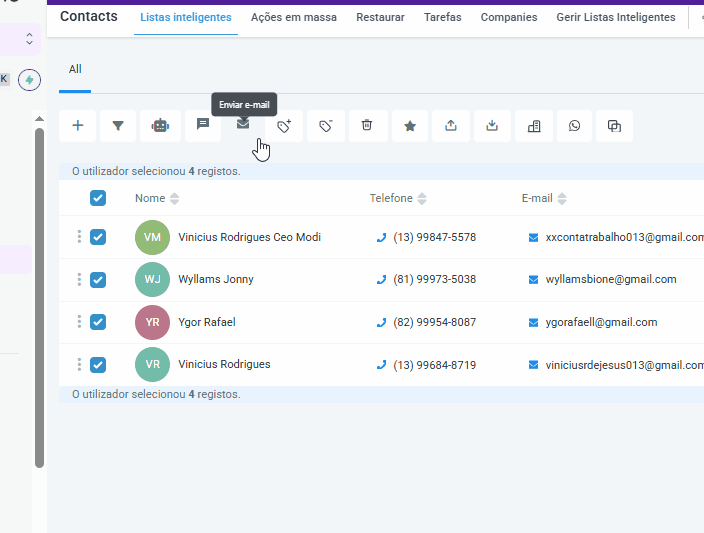Uncheck the select-all header checkbox
This screenshot has height=533, width=704.
98,198
